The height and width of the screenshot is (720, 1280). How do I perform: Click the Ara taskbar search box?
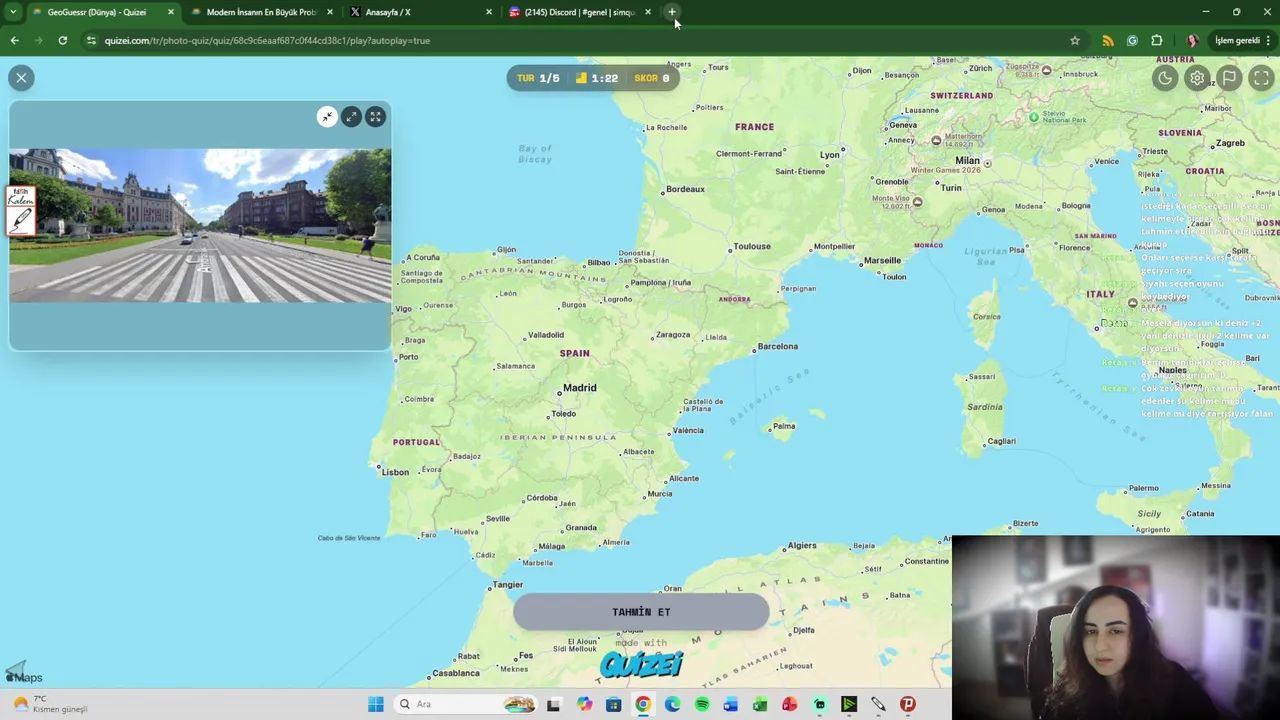tap(465, 704)
